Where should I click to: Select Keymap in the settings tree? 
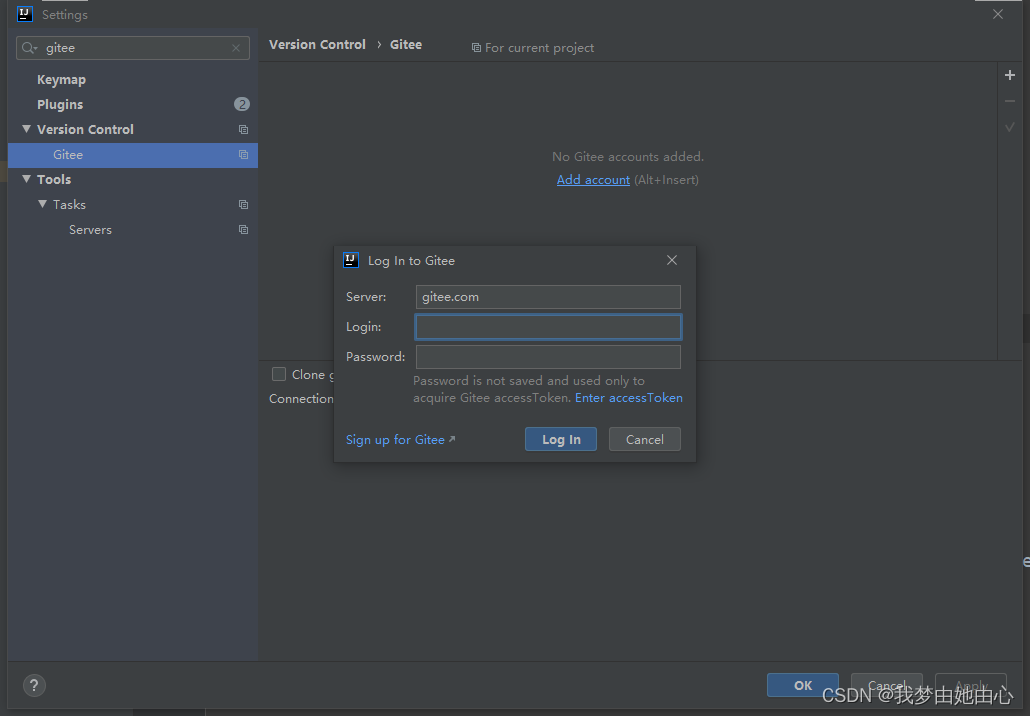[x=61, y=79]
